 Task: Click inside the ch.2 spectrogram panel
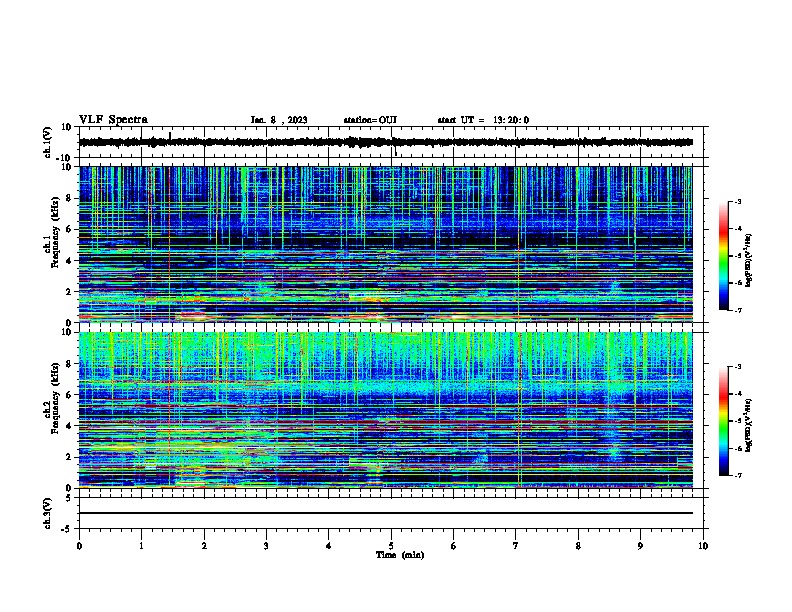click(x=385, y=410)
